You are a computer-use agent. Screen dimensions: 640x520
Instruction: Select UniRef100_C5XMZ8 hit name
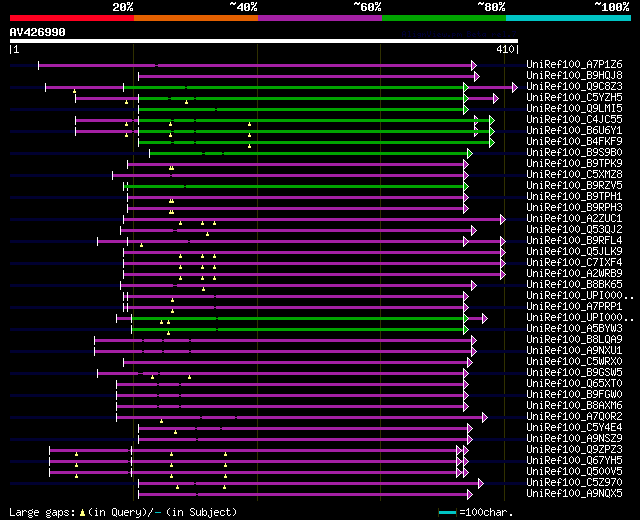(x=574, y=175)
